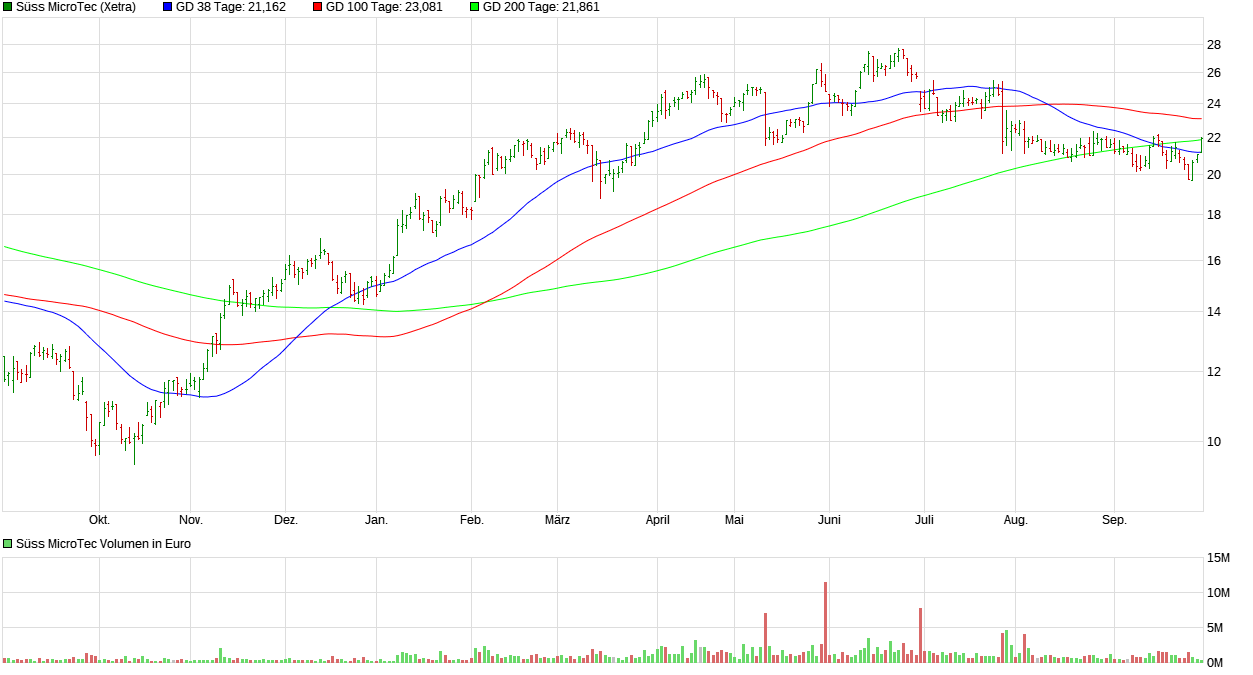Click the Süss MicroTec green legend icon
The width and height of the screenshot is (1253, 675).
click(8, 7)
